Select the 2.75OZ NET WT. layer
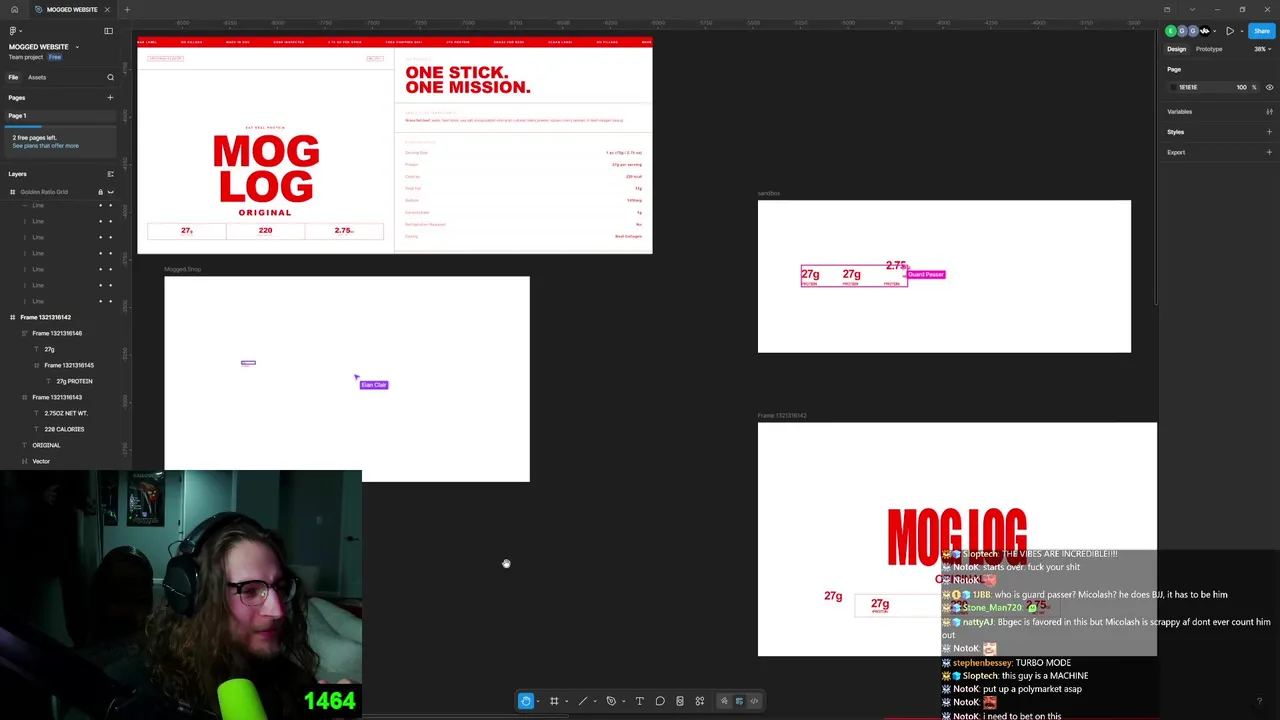The width and height of the screenshot is (1280, 720). 66,413
